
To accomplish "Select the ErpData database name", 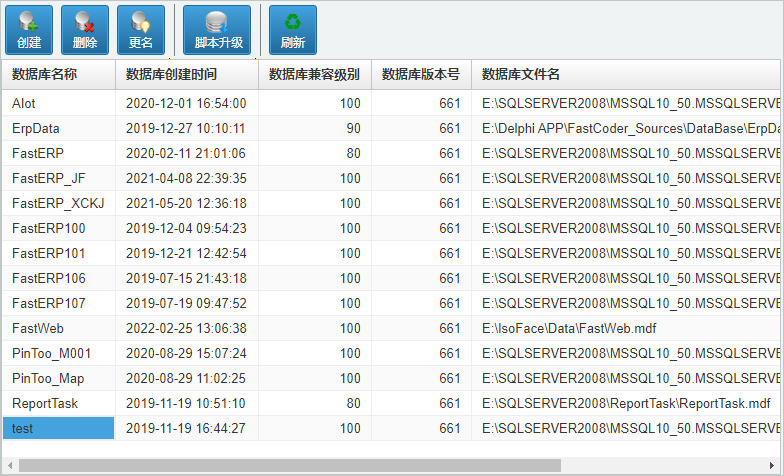I will point(36,128).
